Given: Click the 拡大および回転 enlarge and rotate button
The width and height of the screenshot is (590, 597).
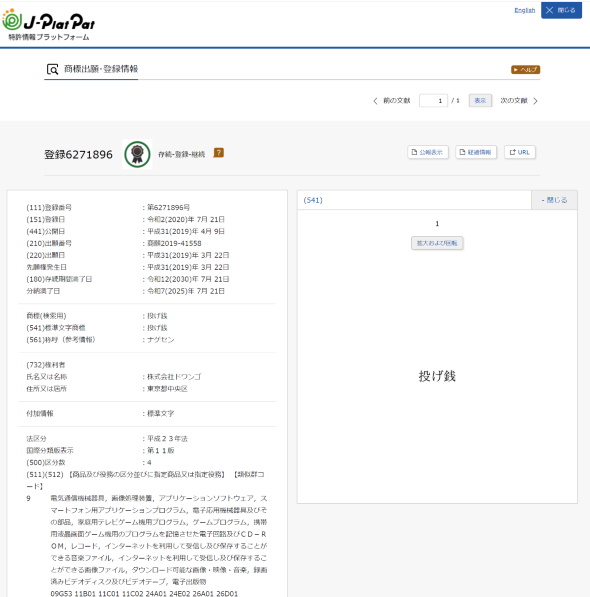Looking at the screenshot, I should (x=437, y=243).
